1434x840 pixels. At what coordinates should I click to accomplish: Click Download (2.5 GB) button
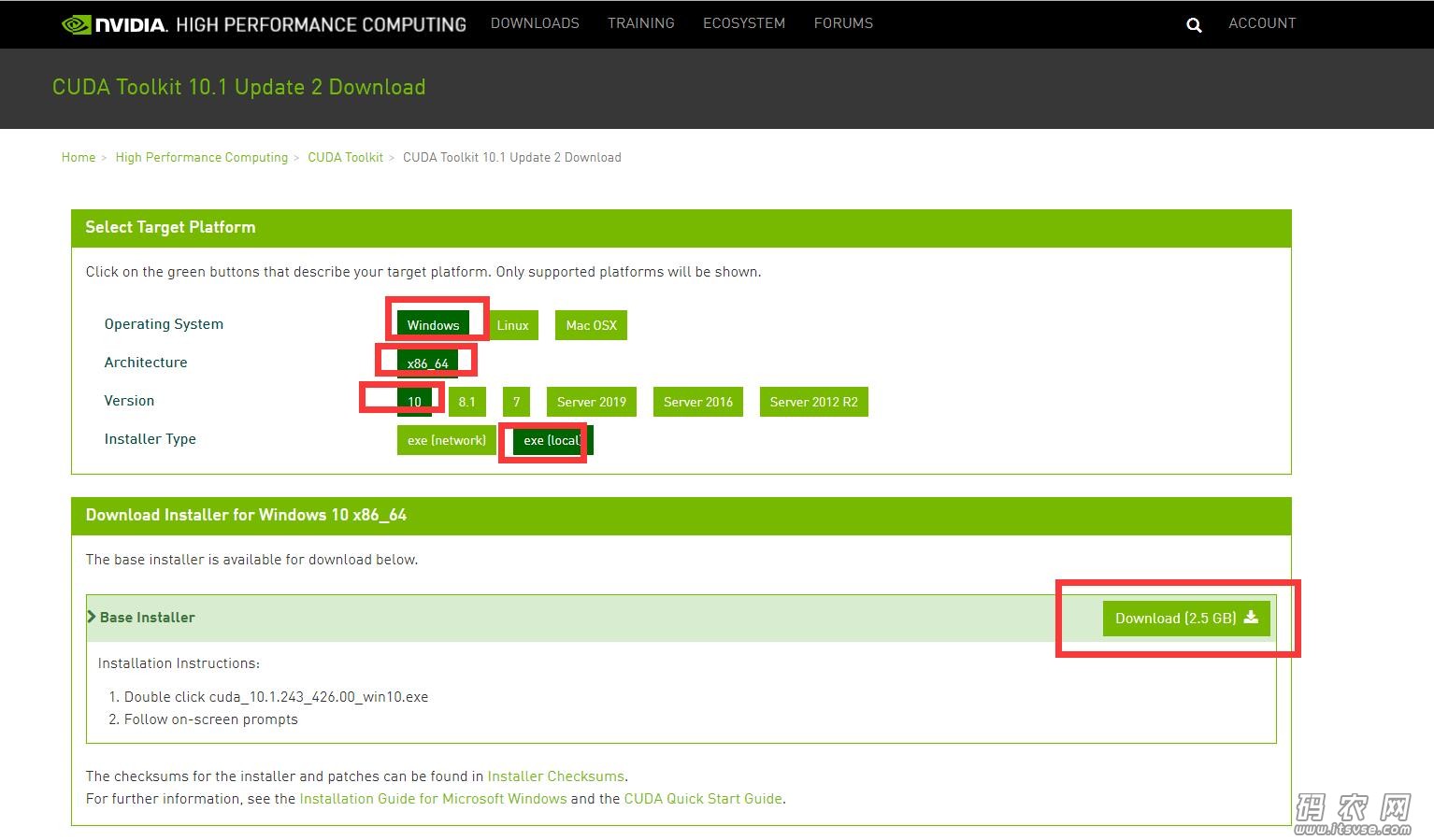[1185, 619]
